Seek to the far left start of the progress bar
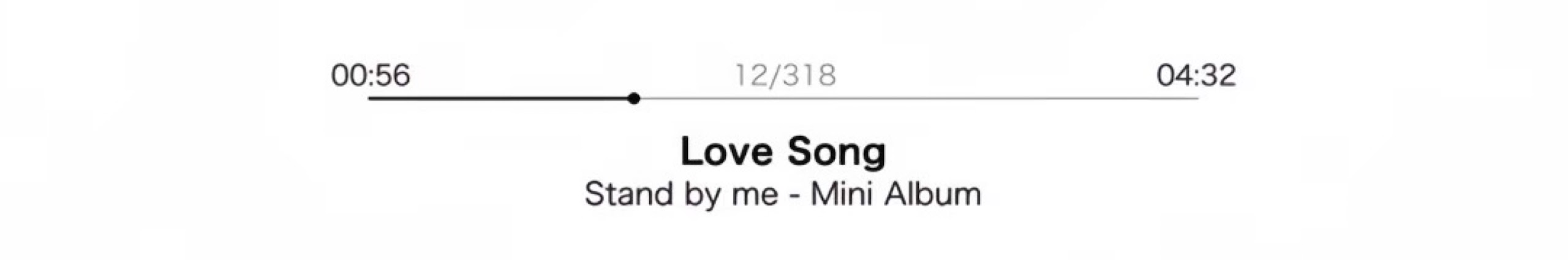 371,98
